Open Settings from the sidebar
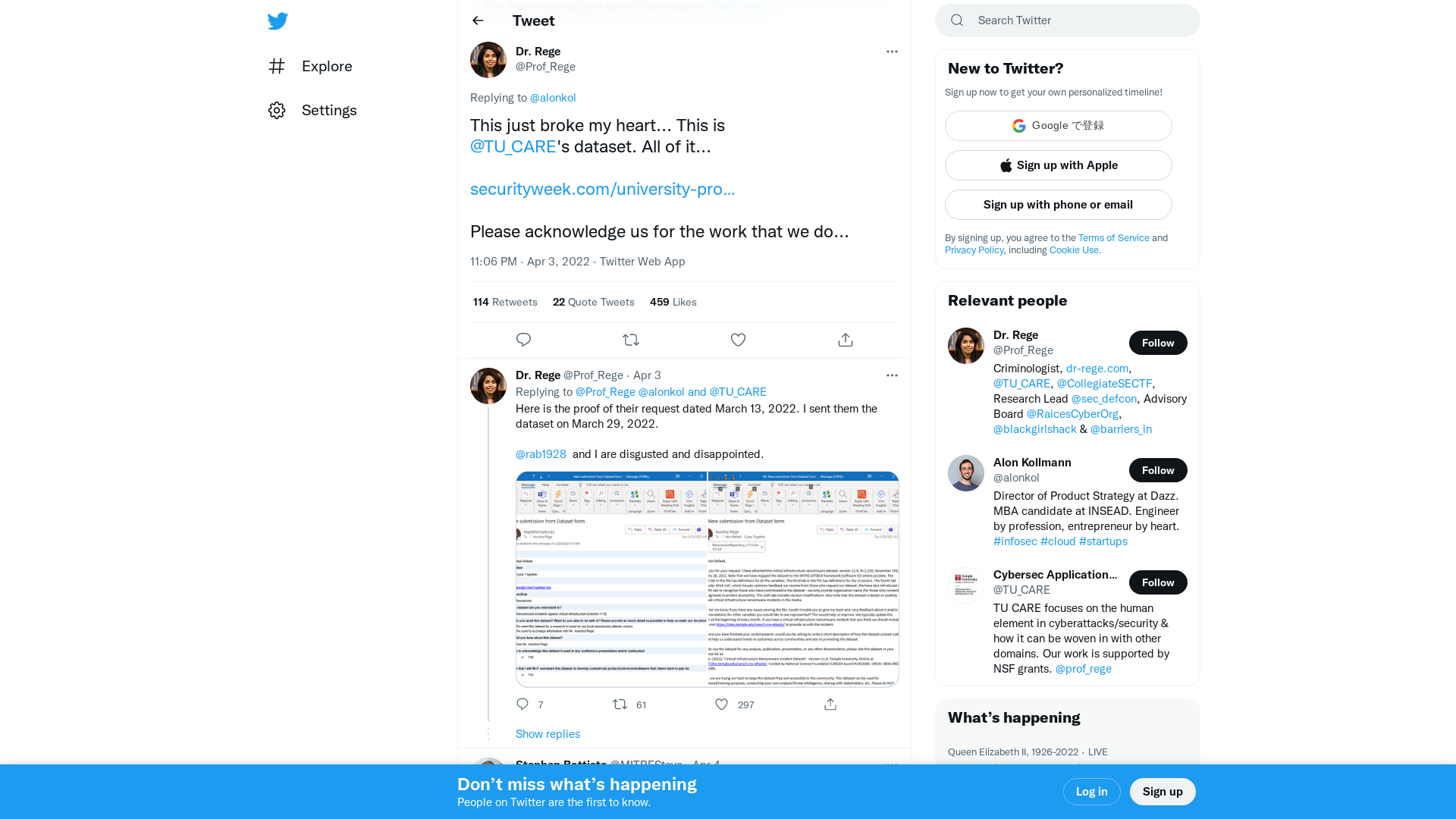This screenshot has height=819, width=1456. [x=312, y=110]
